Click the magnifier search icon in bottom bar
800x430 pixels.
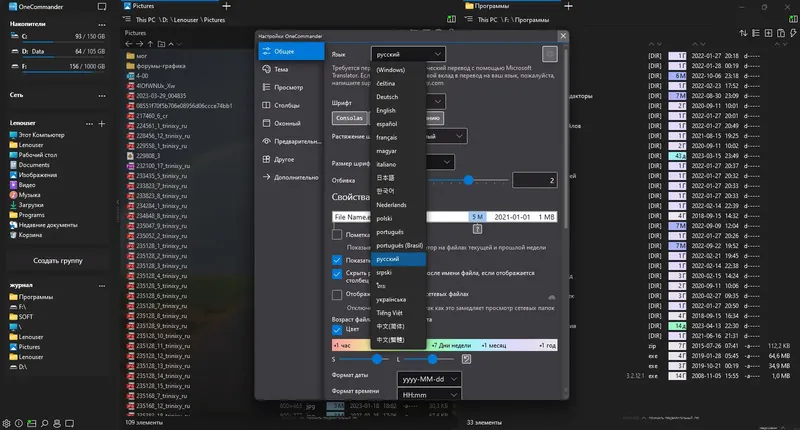(44, 423)
